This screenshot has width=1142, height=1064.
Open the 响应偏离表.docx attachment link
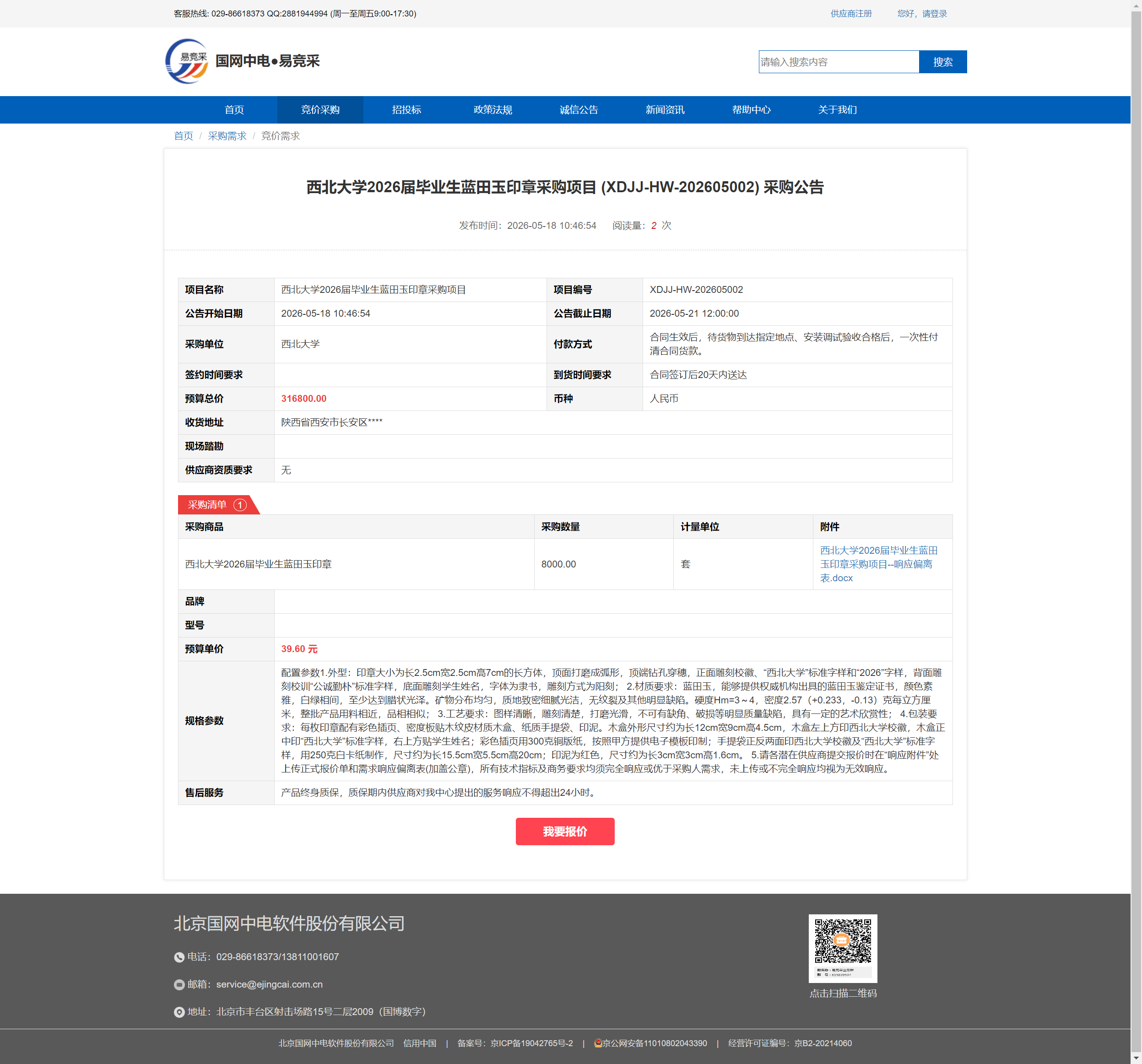(878, 564)
